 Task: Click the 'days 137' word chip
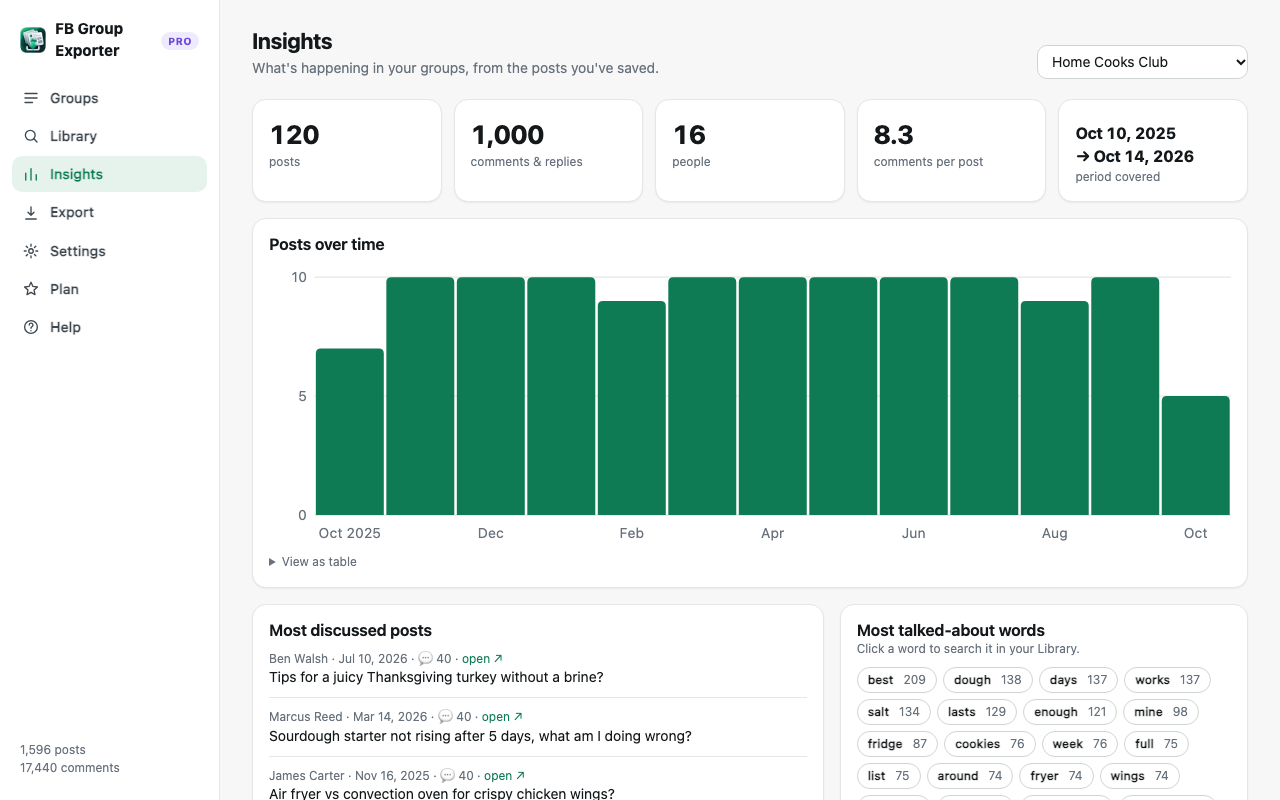[x=1078, y=680]
